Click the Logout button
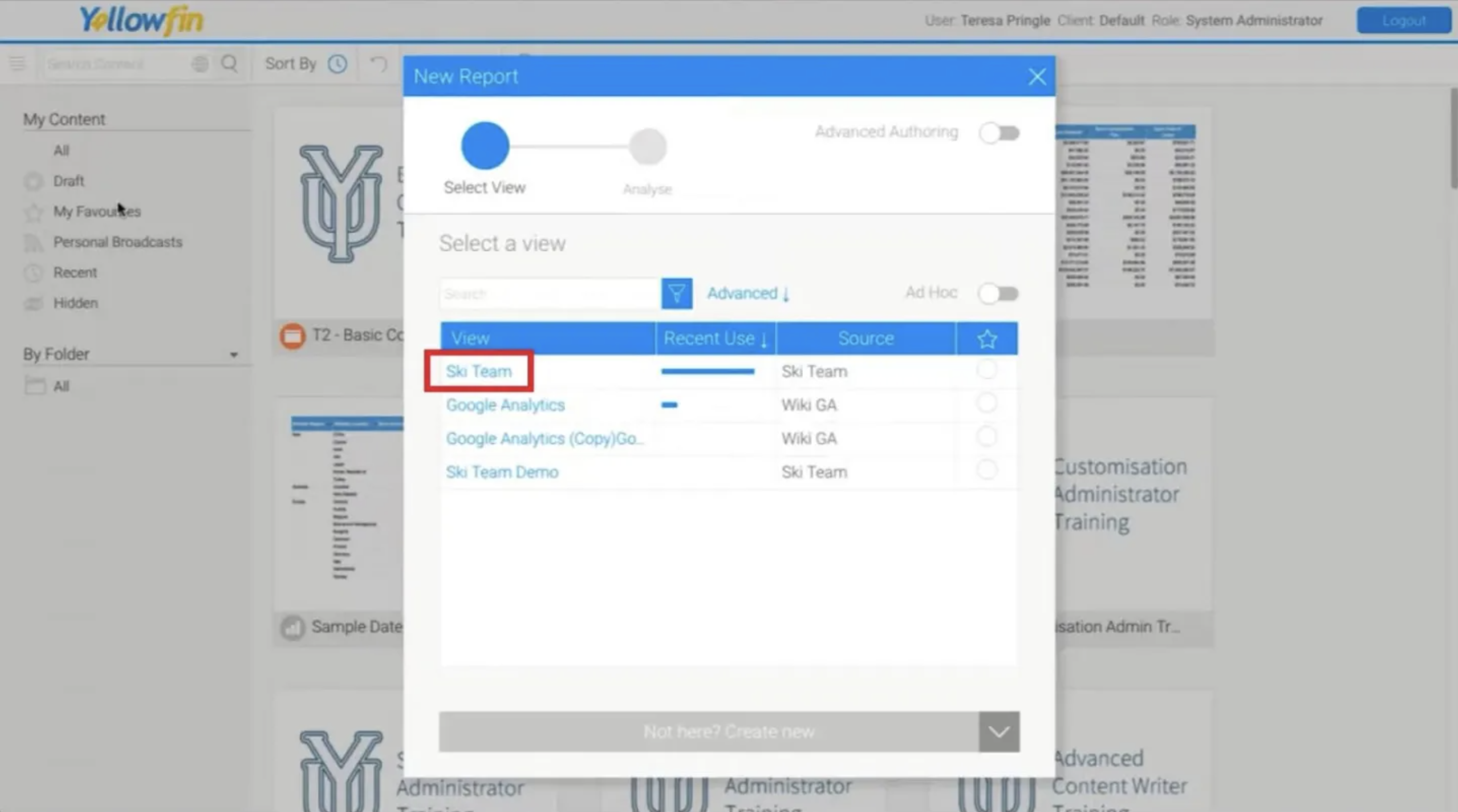 pos(1403,21)
